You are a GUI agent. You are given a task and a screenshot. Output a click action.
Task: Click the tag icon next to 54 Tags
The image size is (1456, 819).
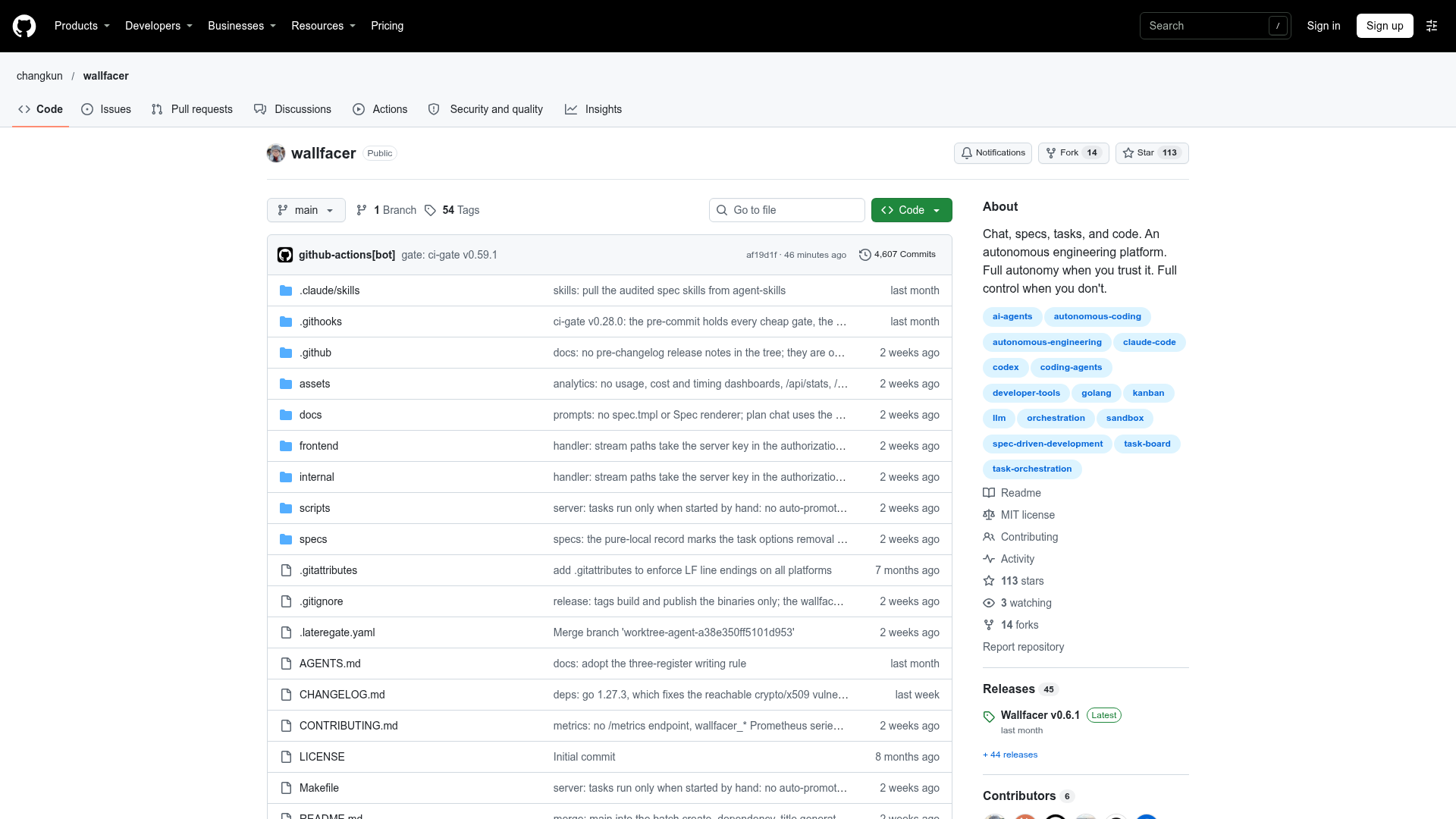430,210
